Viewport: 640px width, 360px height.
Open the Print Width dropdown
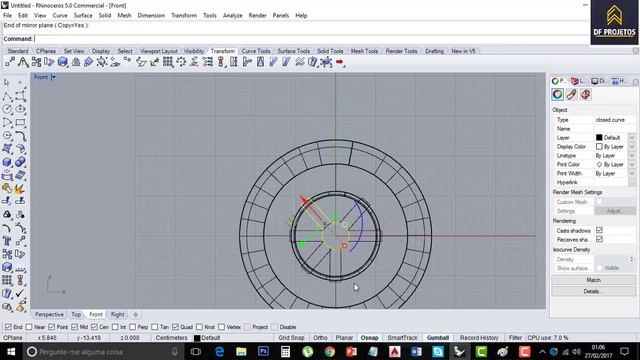[x=632, y=173]
